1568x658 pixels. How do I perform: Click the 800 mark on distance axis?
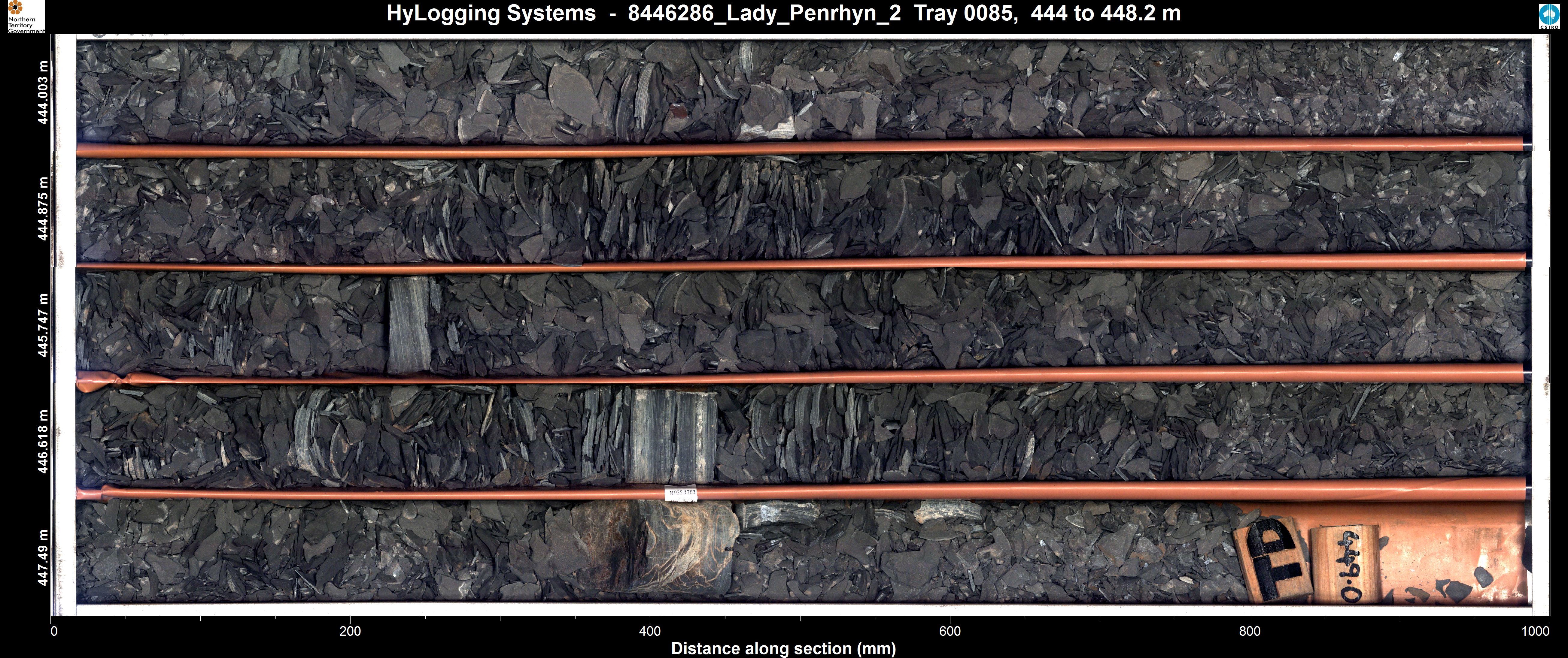pyautogui.click(x=1250, y=631)
